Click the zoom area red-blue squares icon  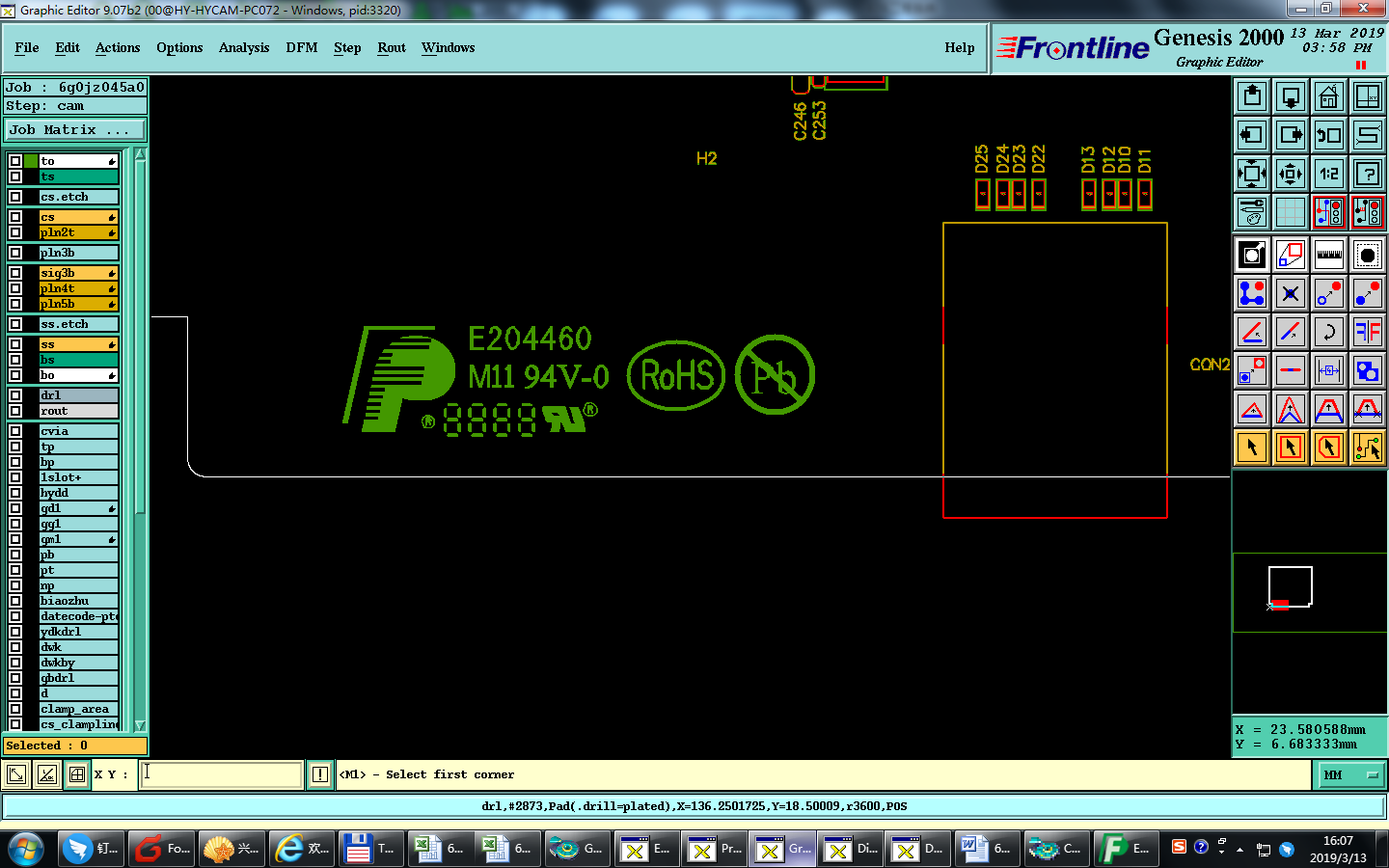click(1252, 370)
